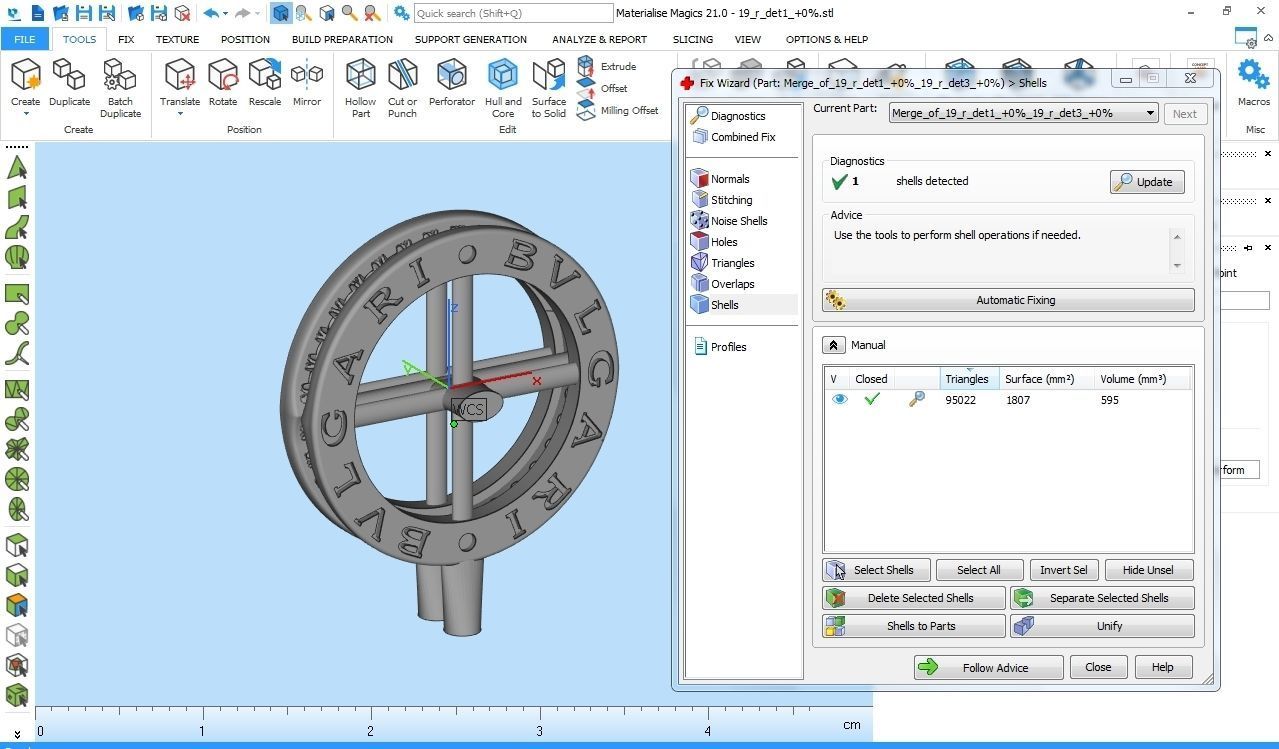This screenshot has width=1279, height=749.
Task: Click the Update diagnostics button
Action: (x=1147, y=182)
